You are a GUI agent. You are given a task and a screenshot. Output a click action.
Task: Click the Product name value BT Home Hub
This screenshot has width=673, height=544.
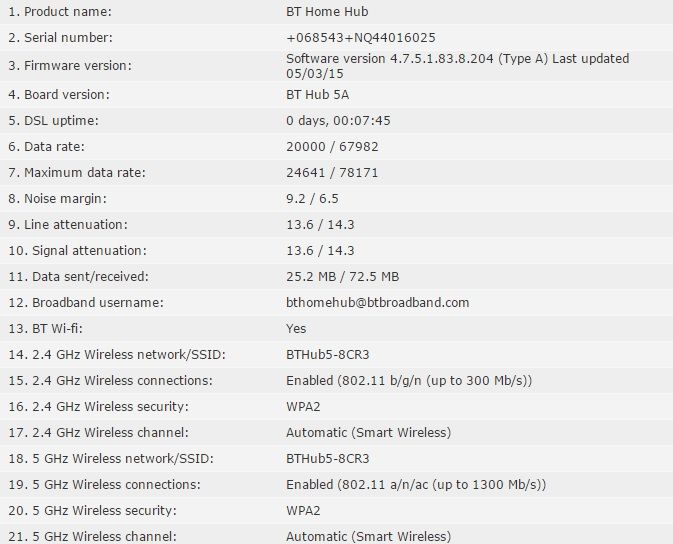(327, 12)
